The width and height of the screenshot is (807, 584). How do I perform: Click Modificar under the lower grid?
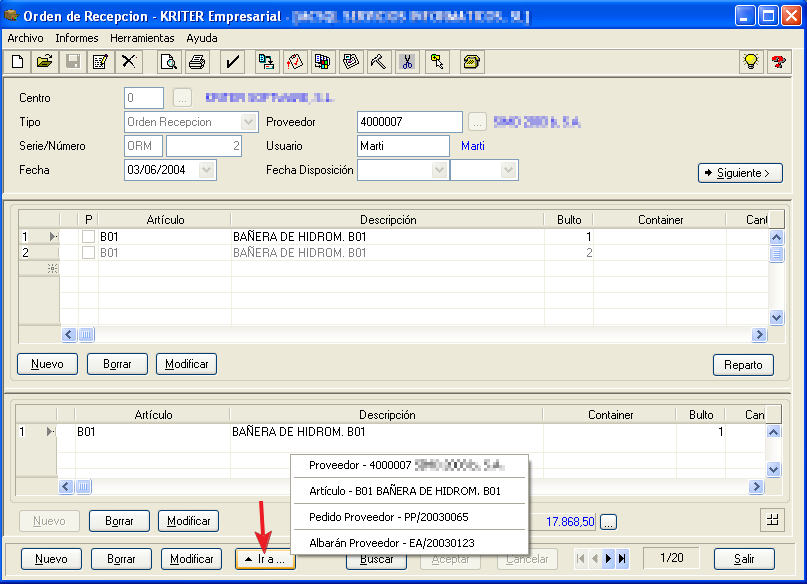pyautogui.click(x=188, y=521)
